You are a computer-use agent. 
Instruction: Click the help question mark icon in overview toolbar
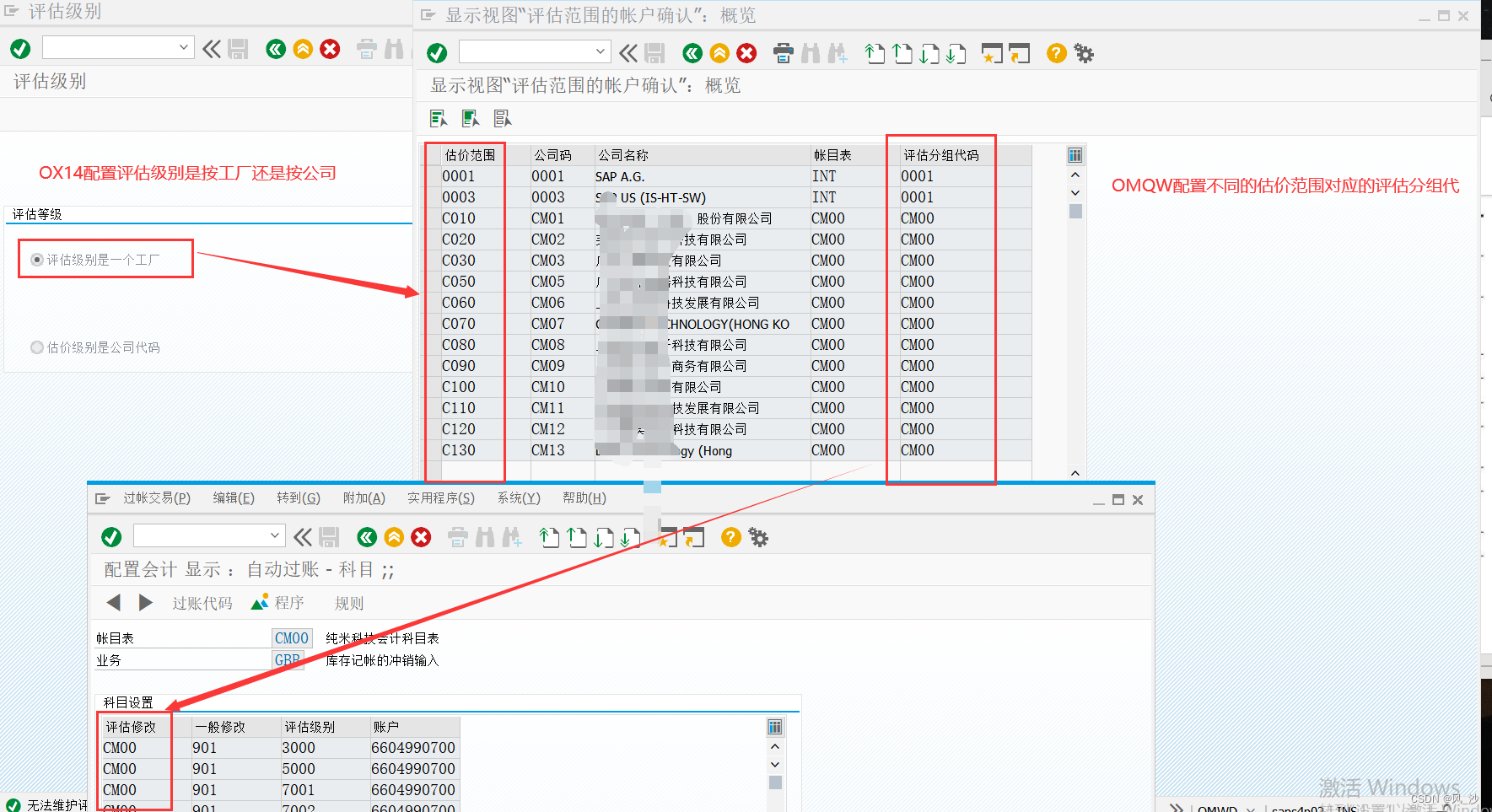pos(1056,53)
